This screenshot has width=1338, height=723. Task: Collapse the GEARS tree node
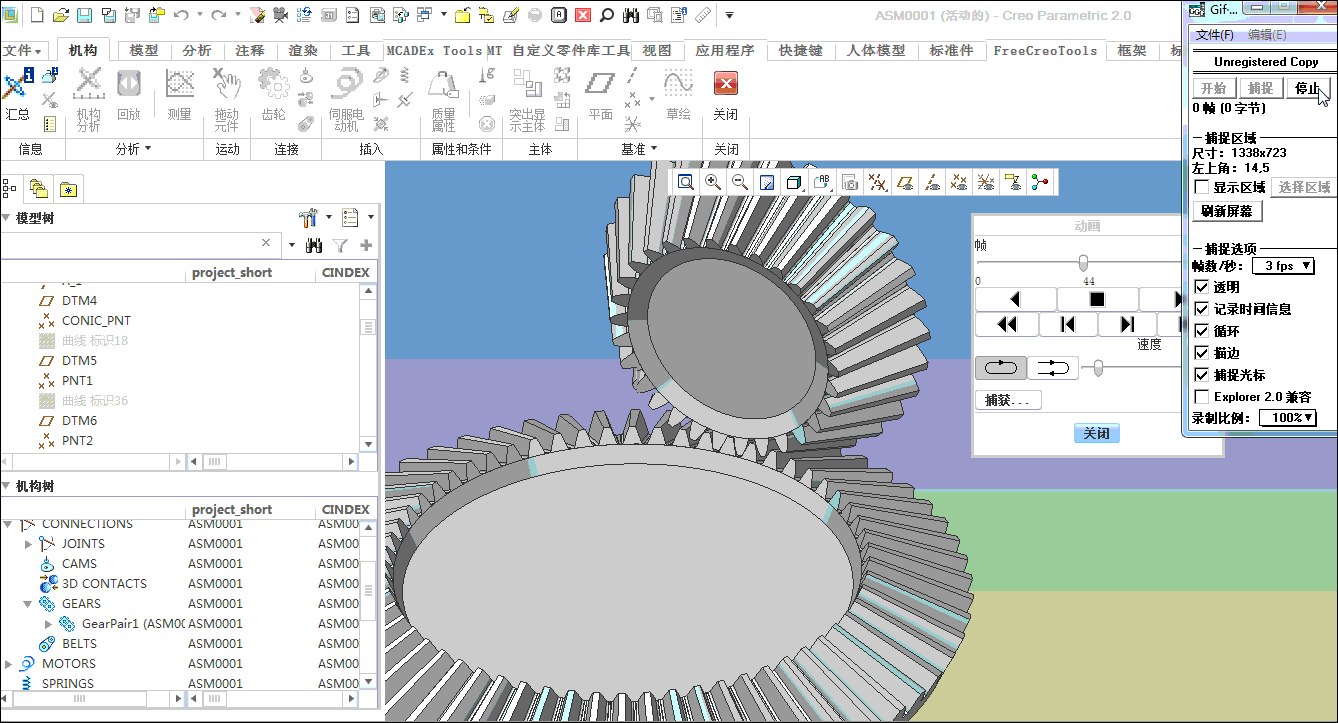coord(28,604)
